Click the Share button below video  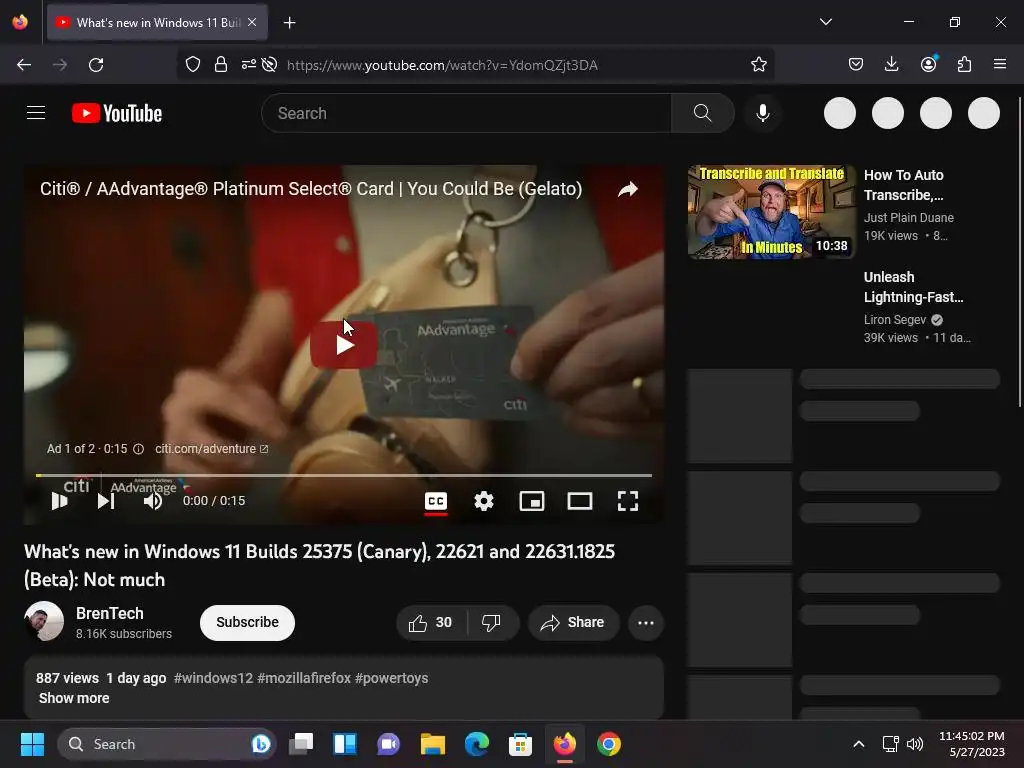pos(573,622)
